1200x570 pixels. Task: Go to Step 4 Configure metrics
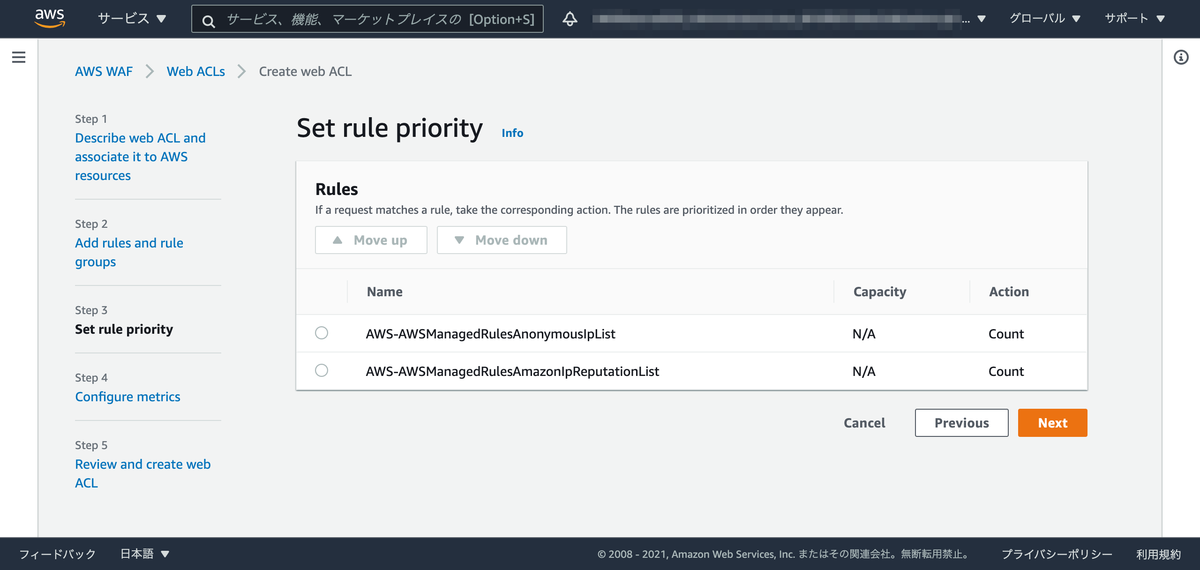tap(128, 396)
